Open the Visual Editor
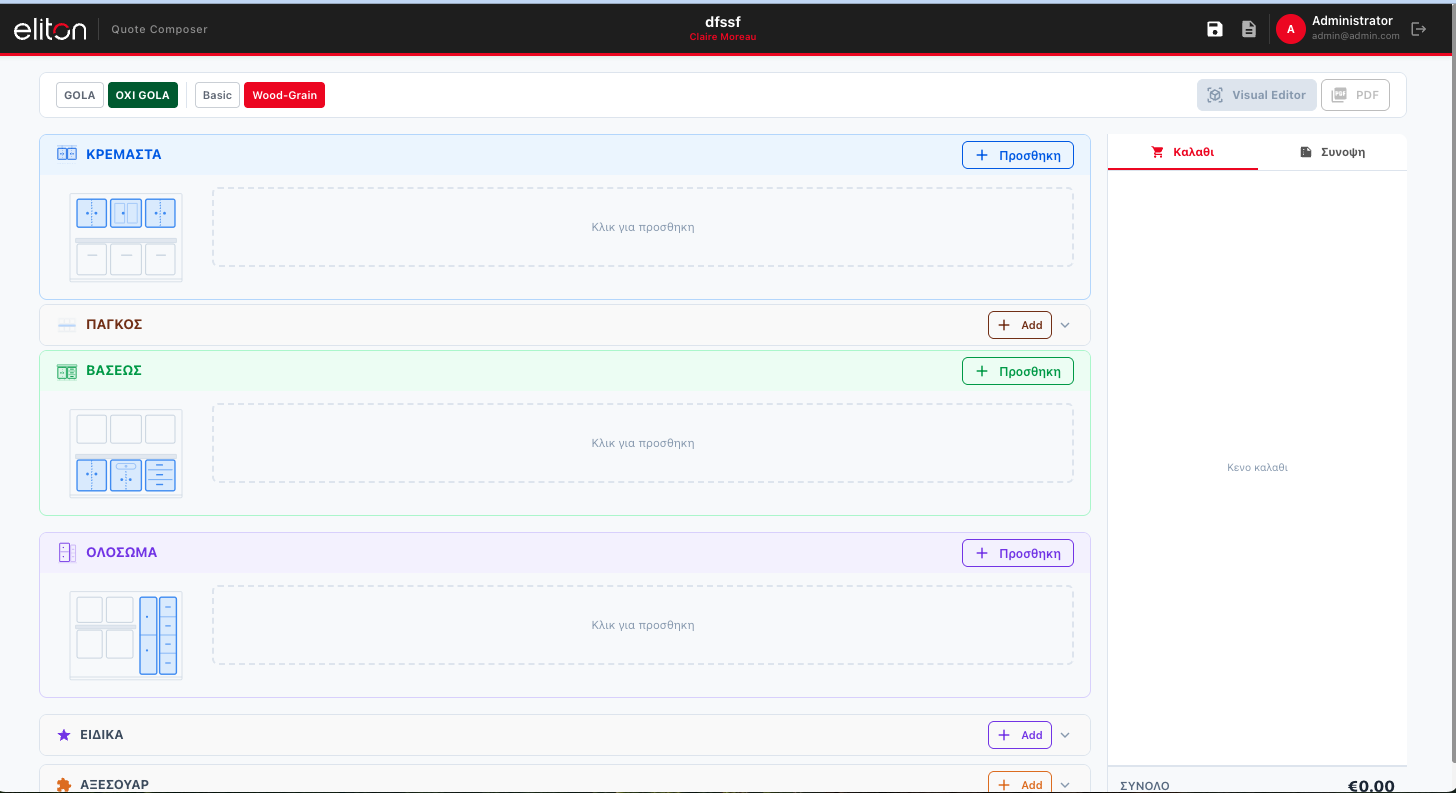 [x=1257, y=95]
